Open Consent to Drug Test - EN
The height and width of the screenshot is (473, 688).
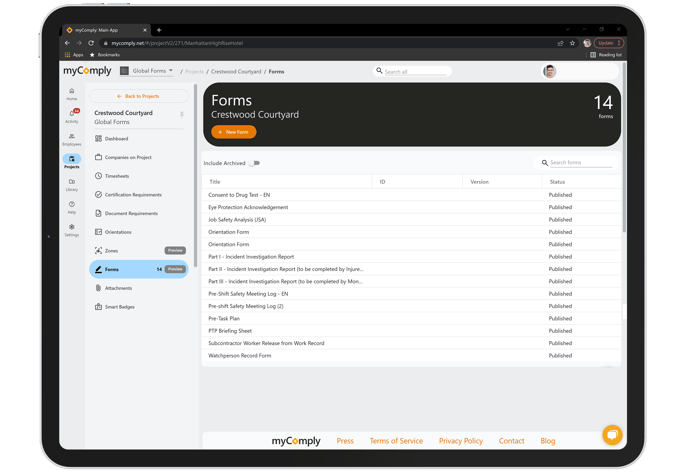412,195
